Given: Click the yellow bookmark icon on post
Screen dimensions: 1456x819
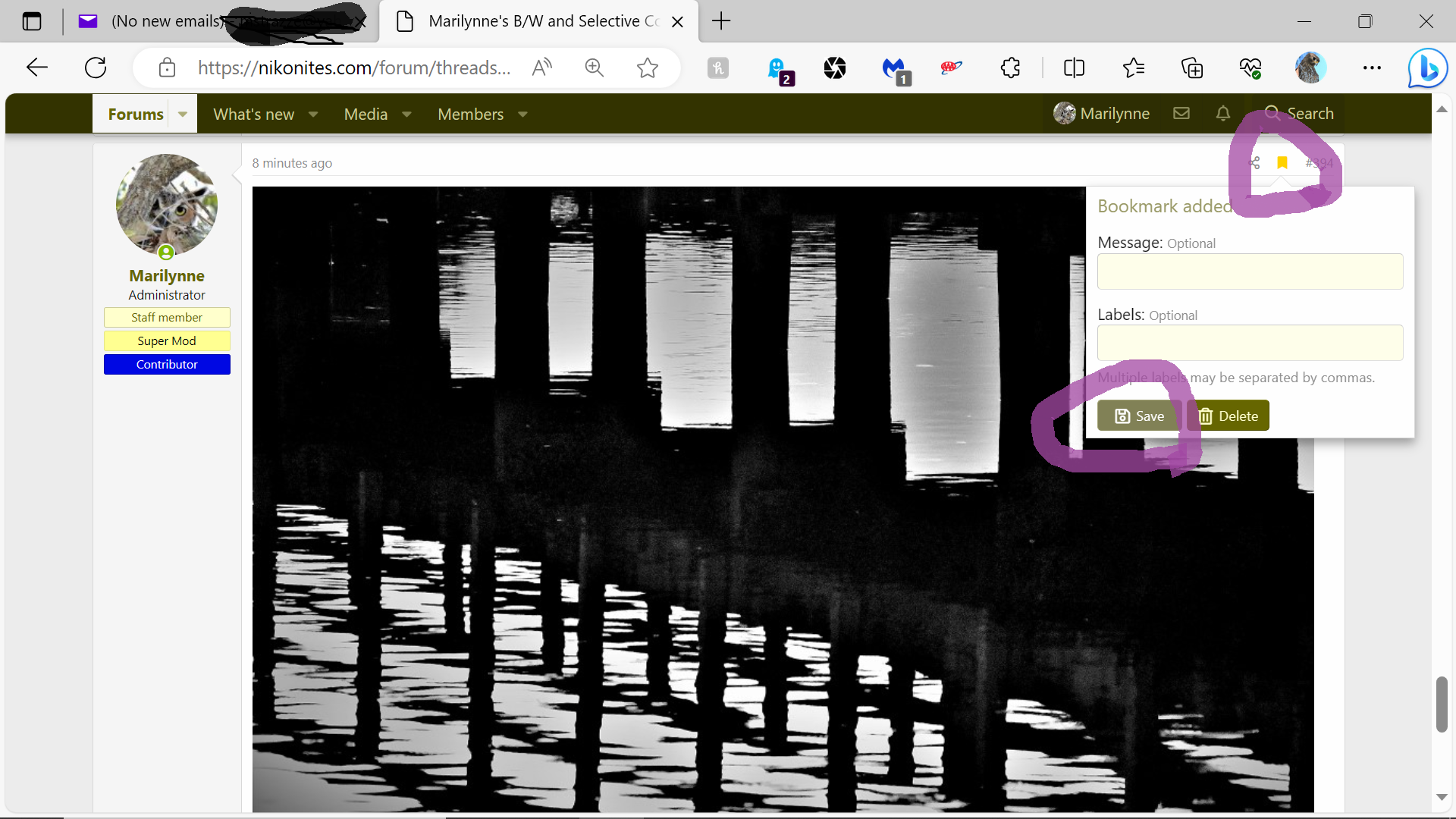Looking at the screenshot, I should point(1282,163).
